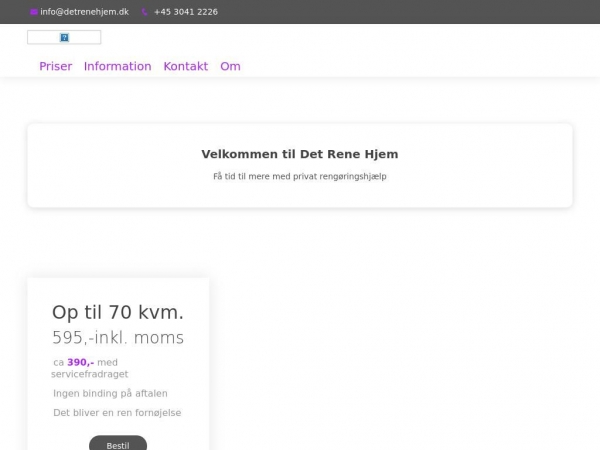Go to the Kontakt page

[186, 66]
